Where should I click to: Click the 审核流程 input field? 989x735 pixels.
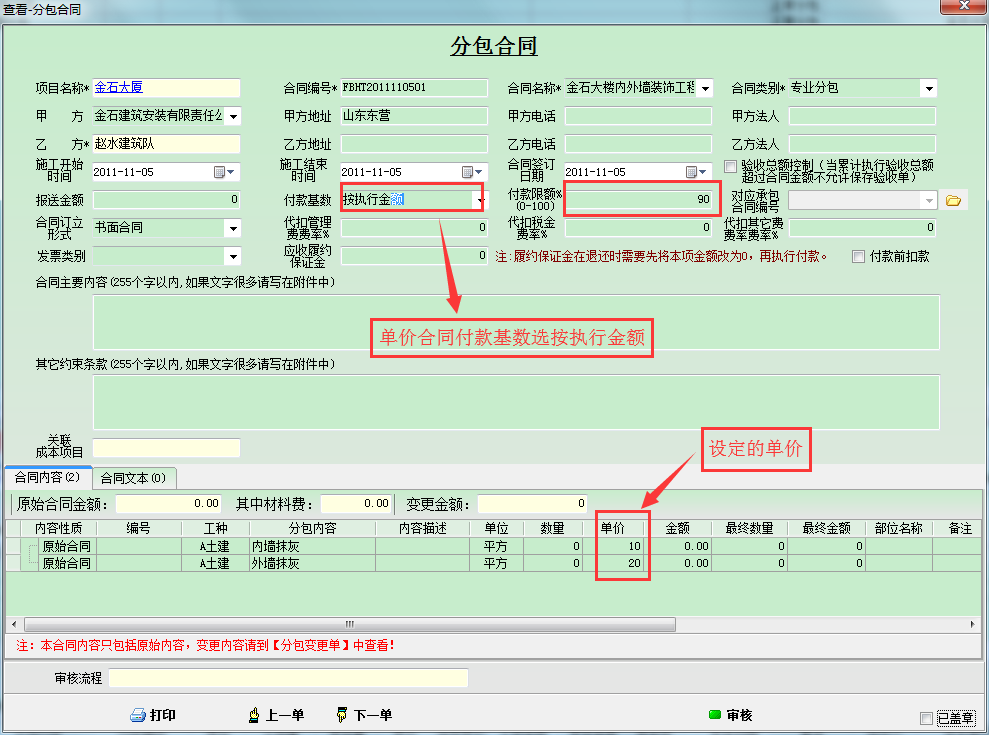click(288, 678)
